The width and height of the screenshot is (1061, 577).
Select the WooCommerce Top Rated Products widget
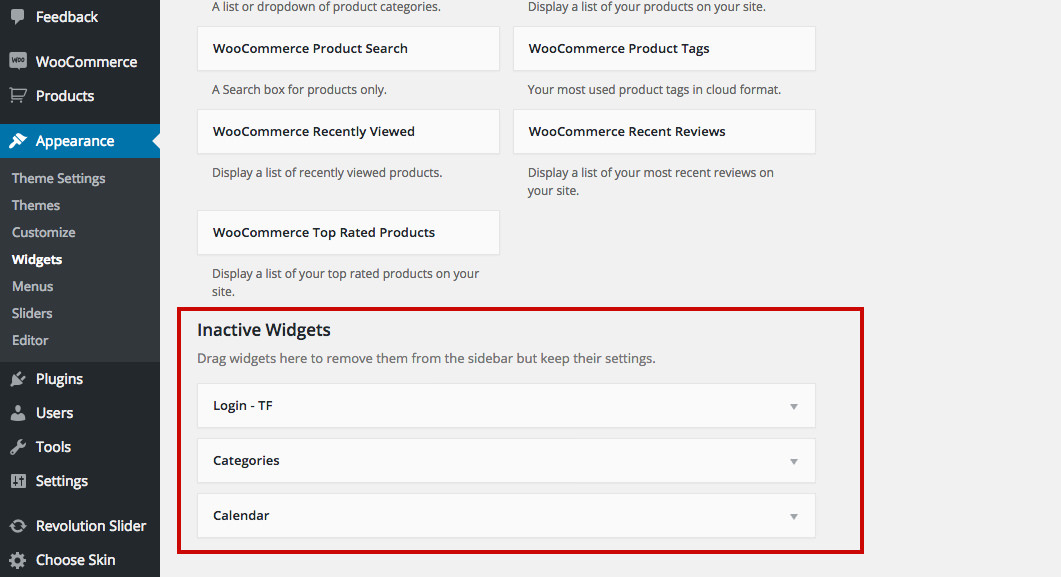pos(348,233)
